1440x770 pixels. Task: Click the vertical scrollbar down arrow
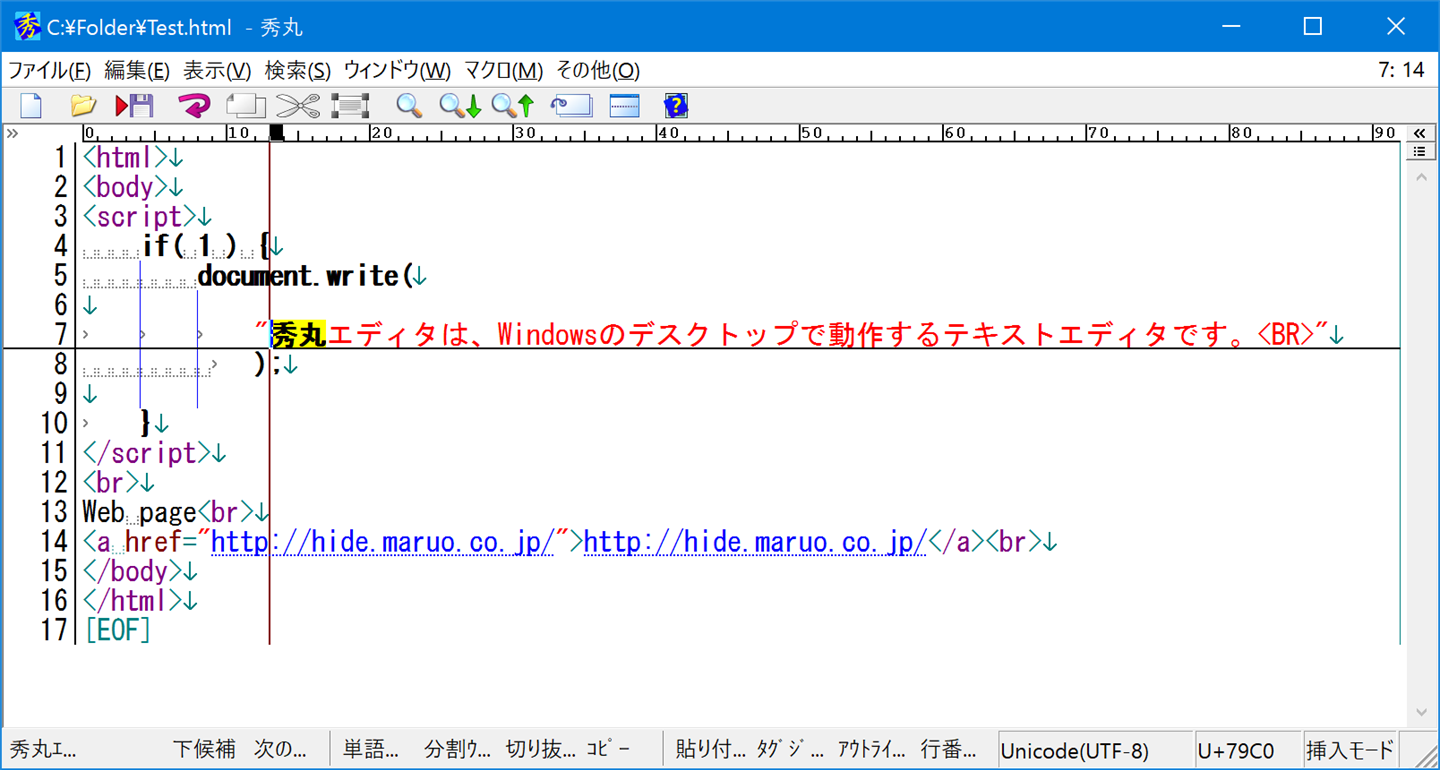pos(1421,713)
